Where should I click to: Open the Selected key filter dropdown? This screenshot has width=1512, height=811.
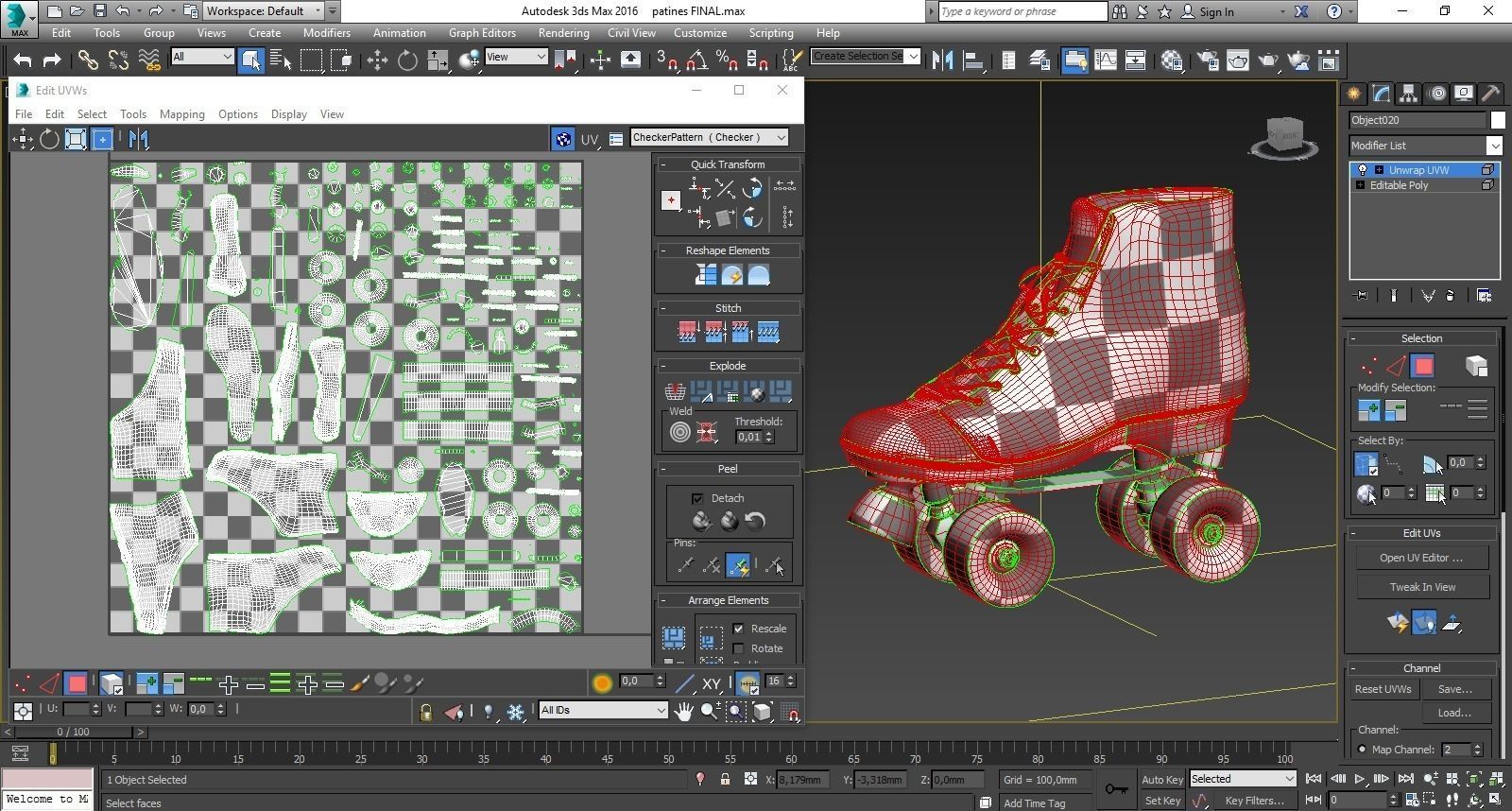[x=1242, y=779]
